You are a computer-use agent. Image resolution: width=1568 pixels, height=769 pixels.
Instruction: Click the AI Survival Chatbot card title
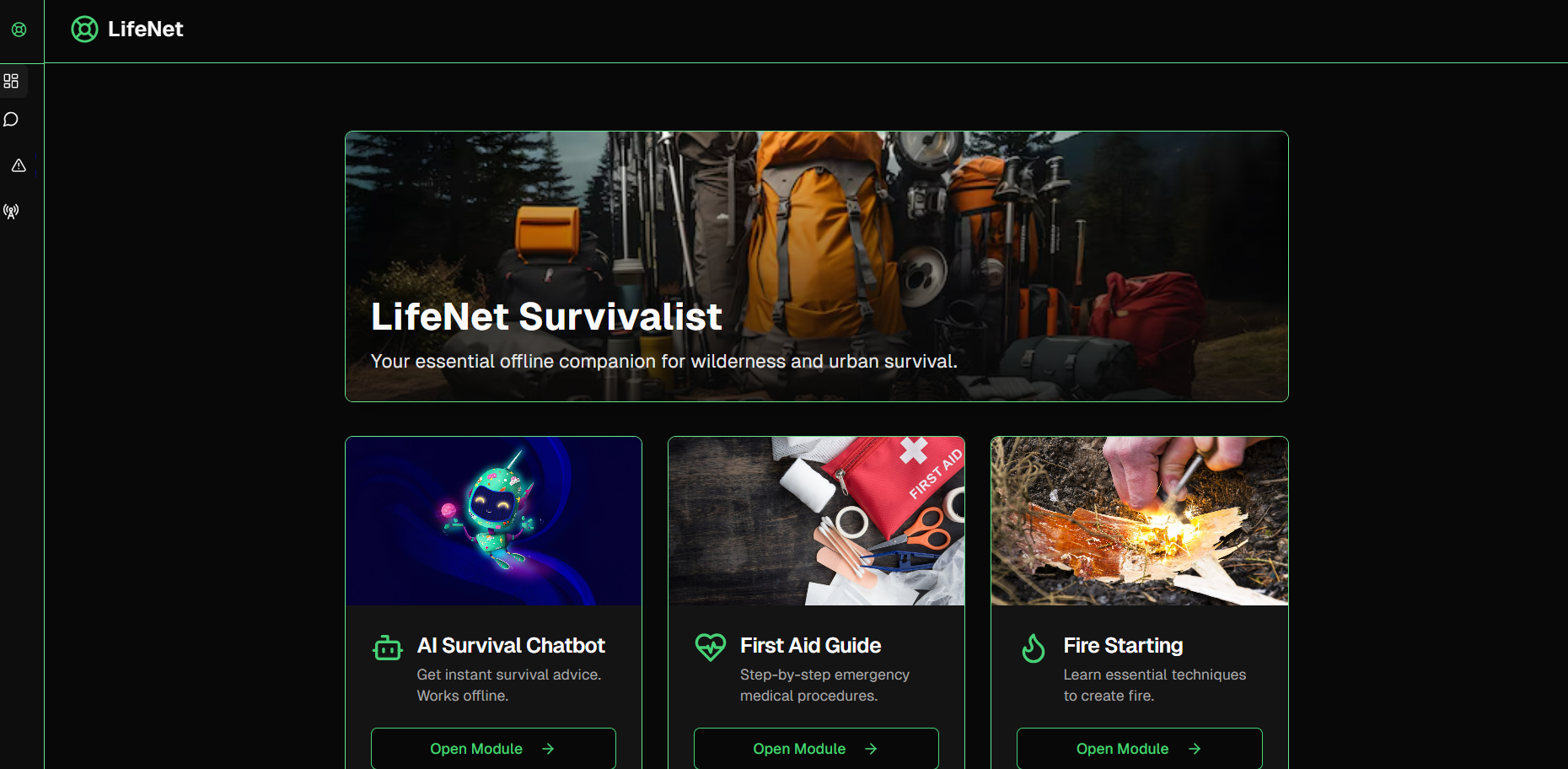[511, 645]
